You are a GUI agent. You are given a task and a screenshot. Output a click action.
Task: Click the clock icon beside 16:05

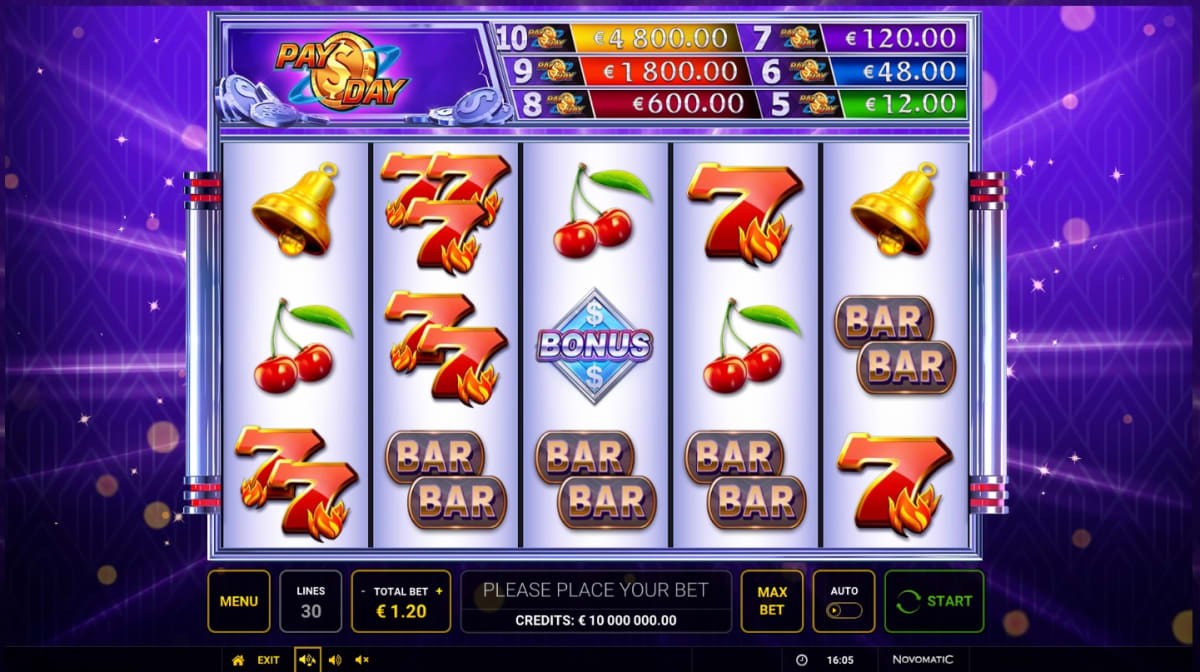(801, 660)
